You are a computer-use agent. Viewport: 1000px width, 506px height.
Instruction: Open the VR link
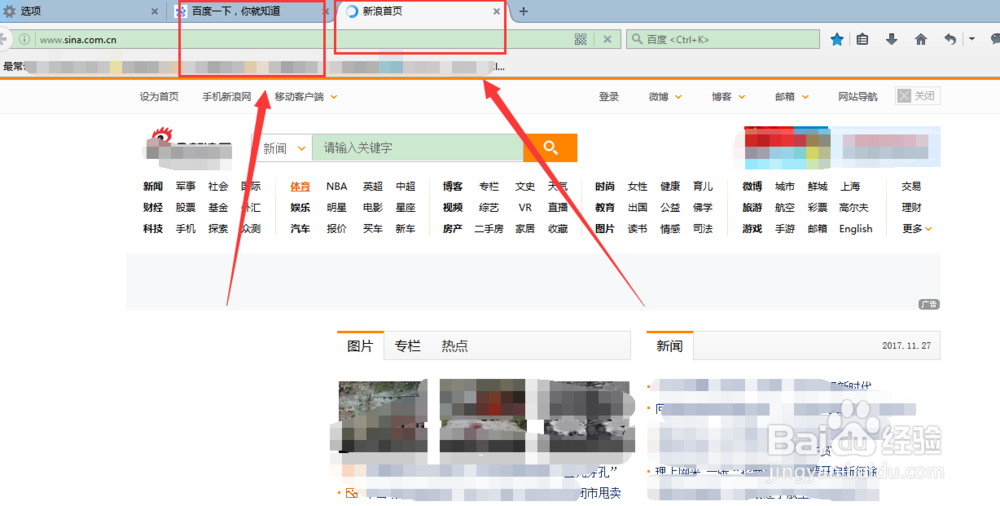(x=526, y=207)
